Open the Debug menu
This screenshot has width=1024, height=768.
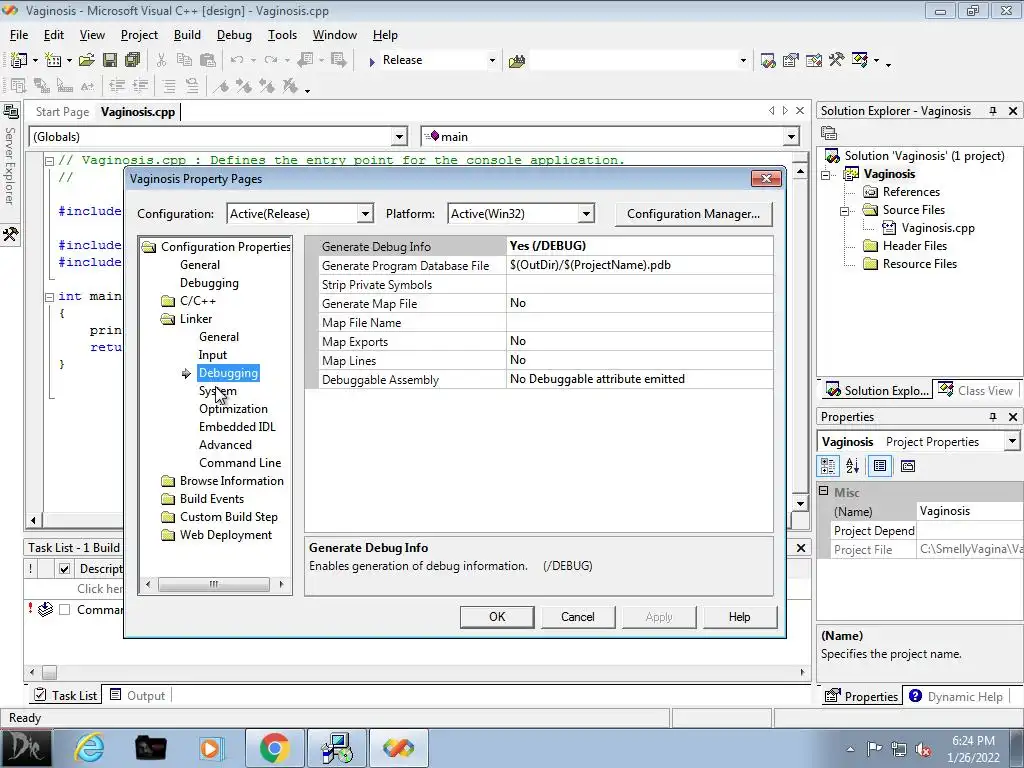coord(234,35)
